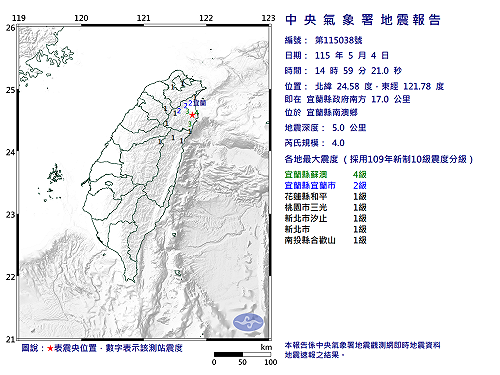Click the km scale bar below the map

click(x=242, y=354)
